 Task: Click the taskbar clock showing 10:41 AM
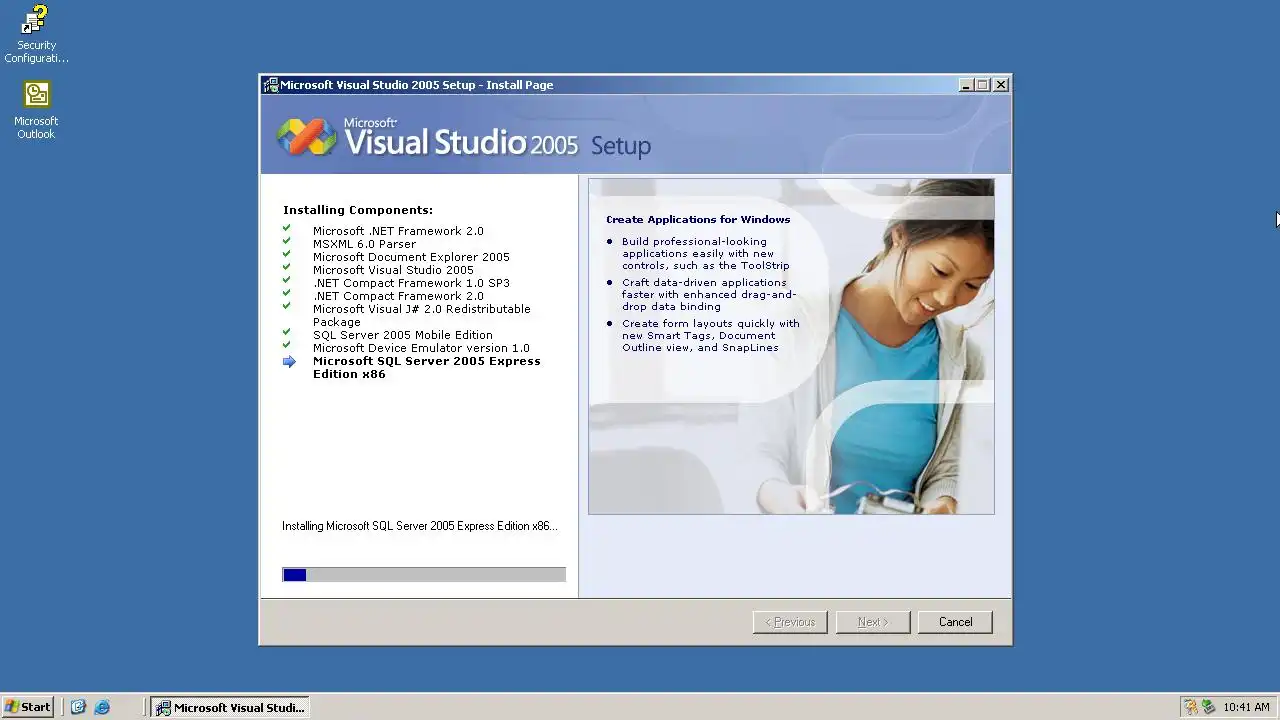(x=1246, y=707)
